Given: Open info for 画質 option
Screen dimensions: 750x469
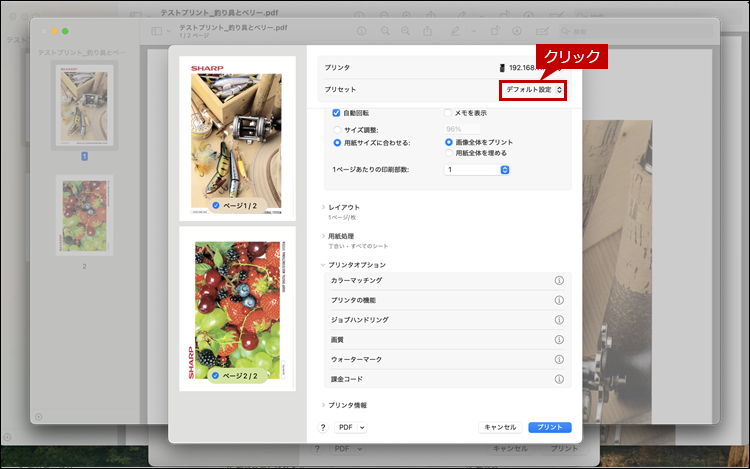Looking at the screenshot, I should coord(559,340).
